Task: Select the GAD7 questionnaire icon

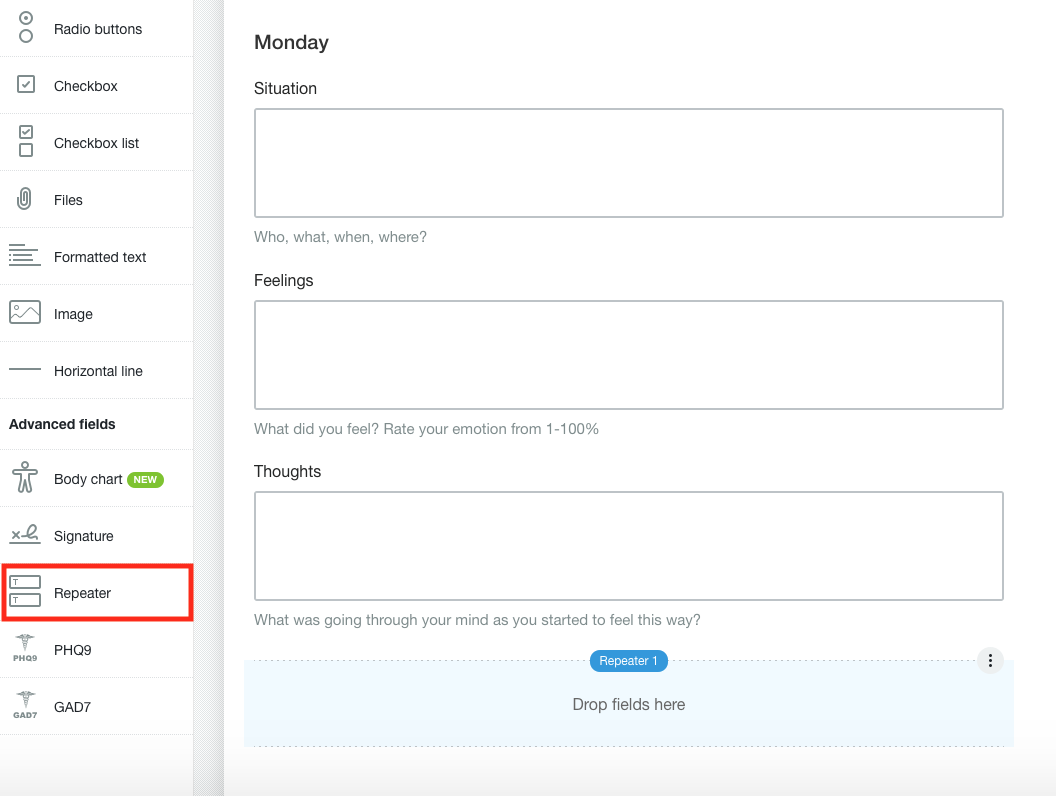Action: (x=25, y=706)
